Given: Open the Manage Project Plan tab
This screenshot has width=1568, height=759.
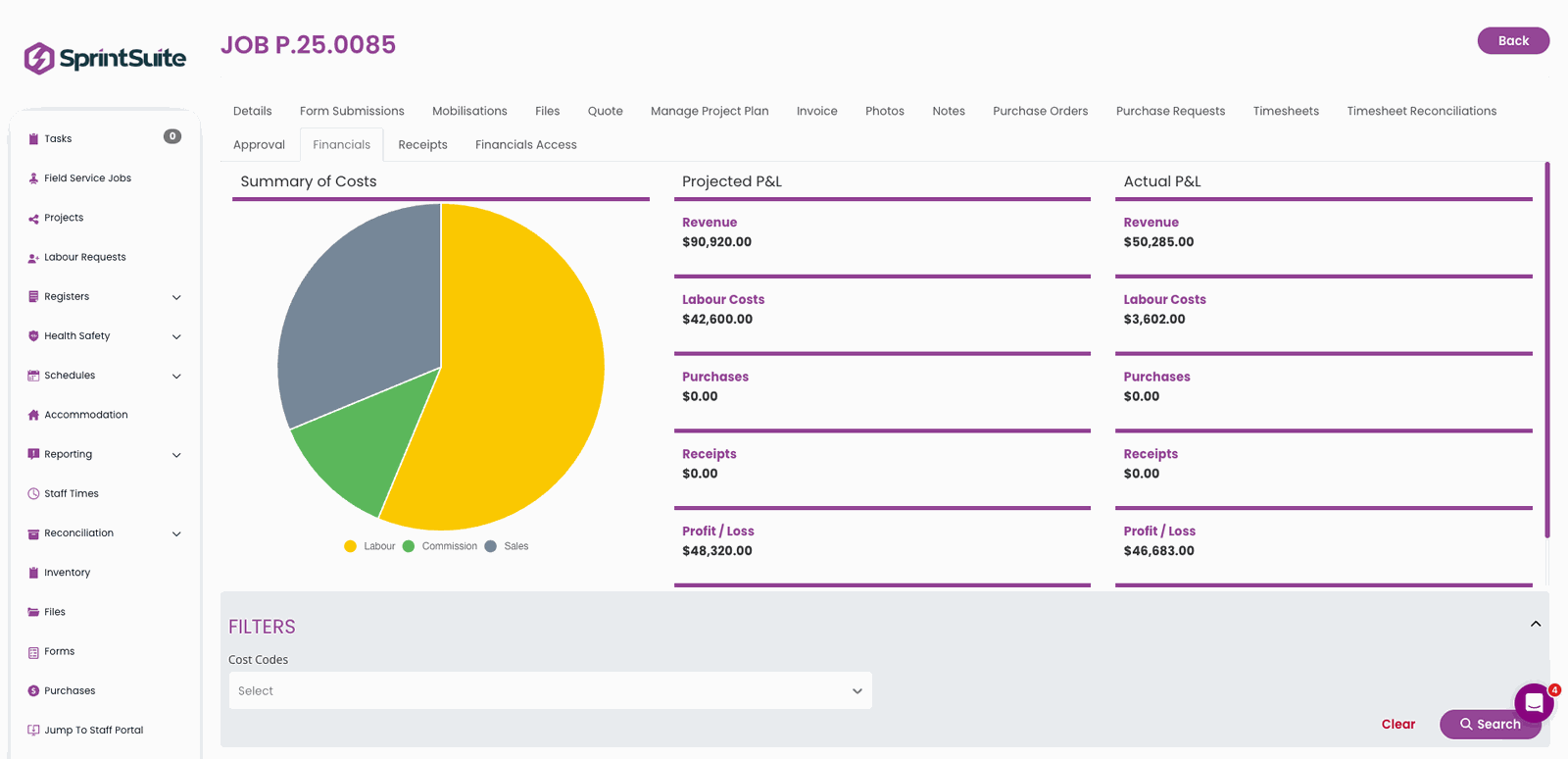Looking at the screenshot, I should [x=710, y=111].
